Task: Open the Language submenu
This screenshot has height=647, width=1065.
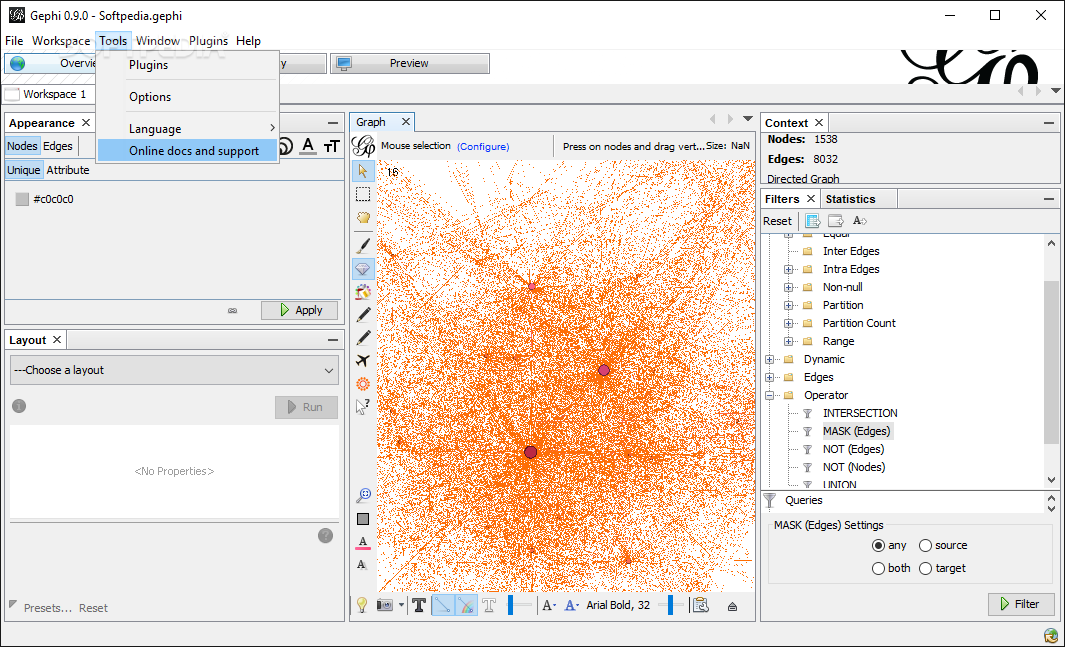Action: [188, 128]
